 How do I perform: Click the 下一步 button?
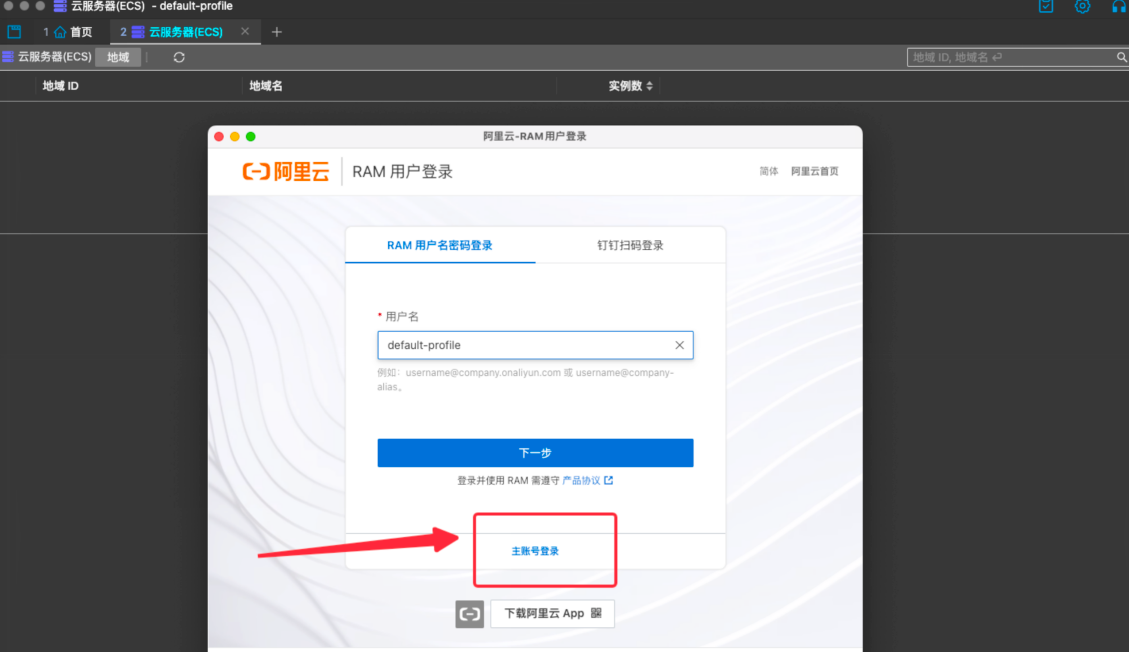pyautogui.click(x=535, y=453)
